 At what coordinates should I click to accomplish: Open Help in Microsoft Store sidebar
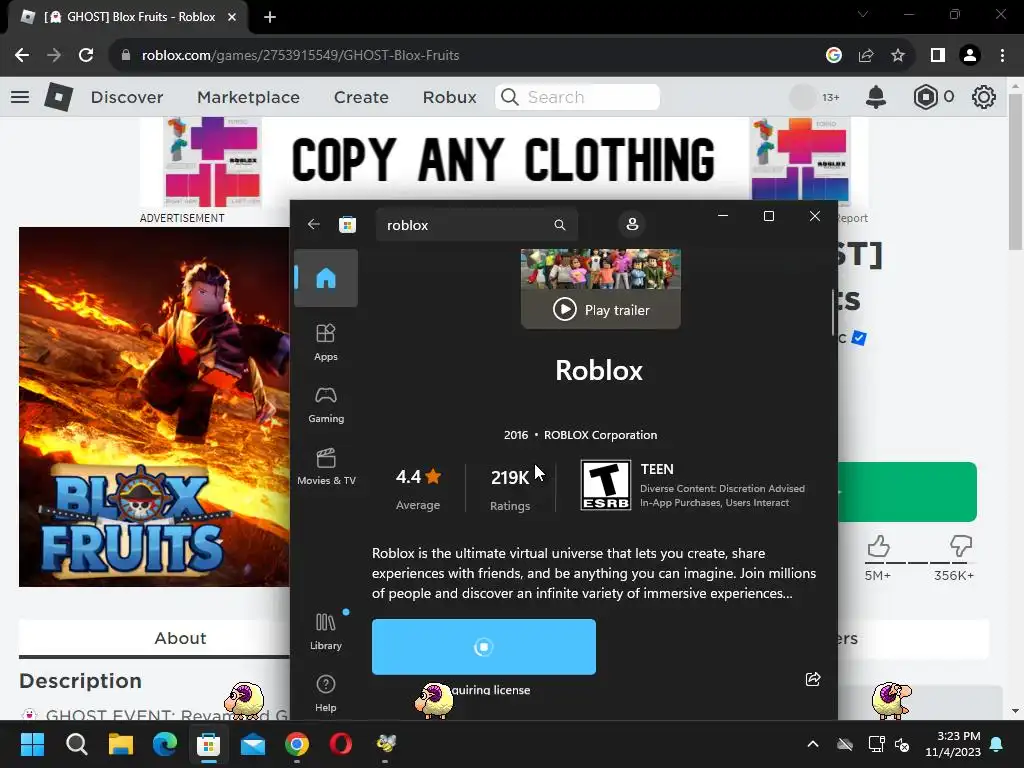326,693
